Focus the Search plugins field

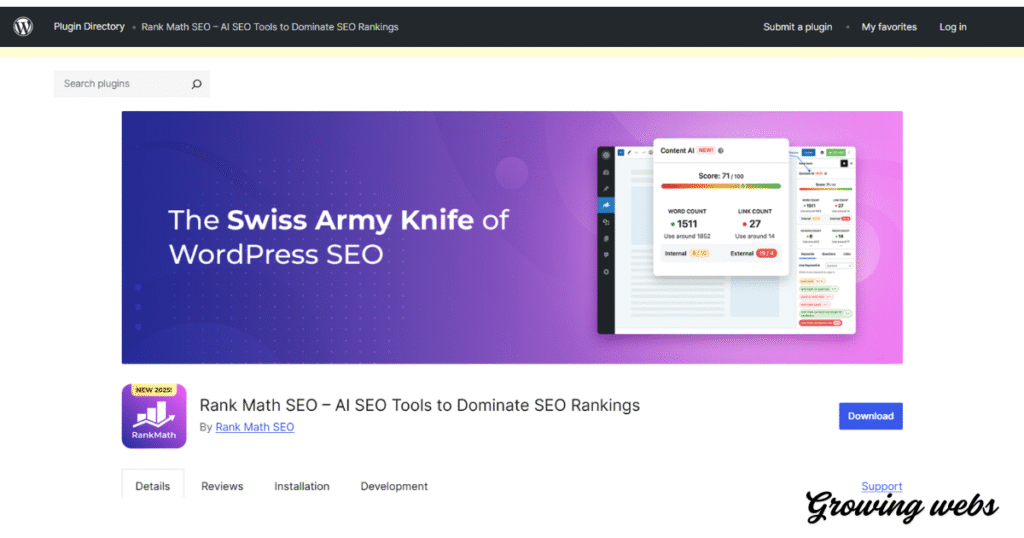[x=131, y=84]
